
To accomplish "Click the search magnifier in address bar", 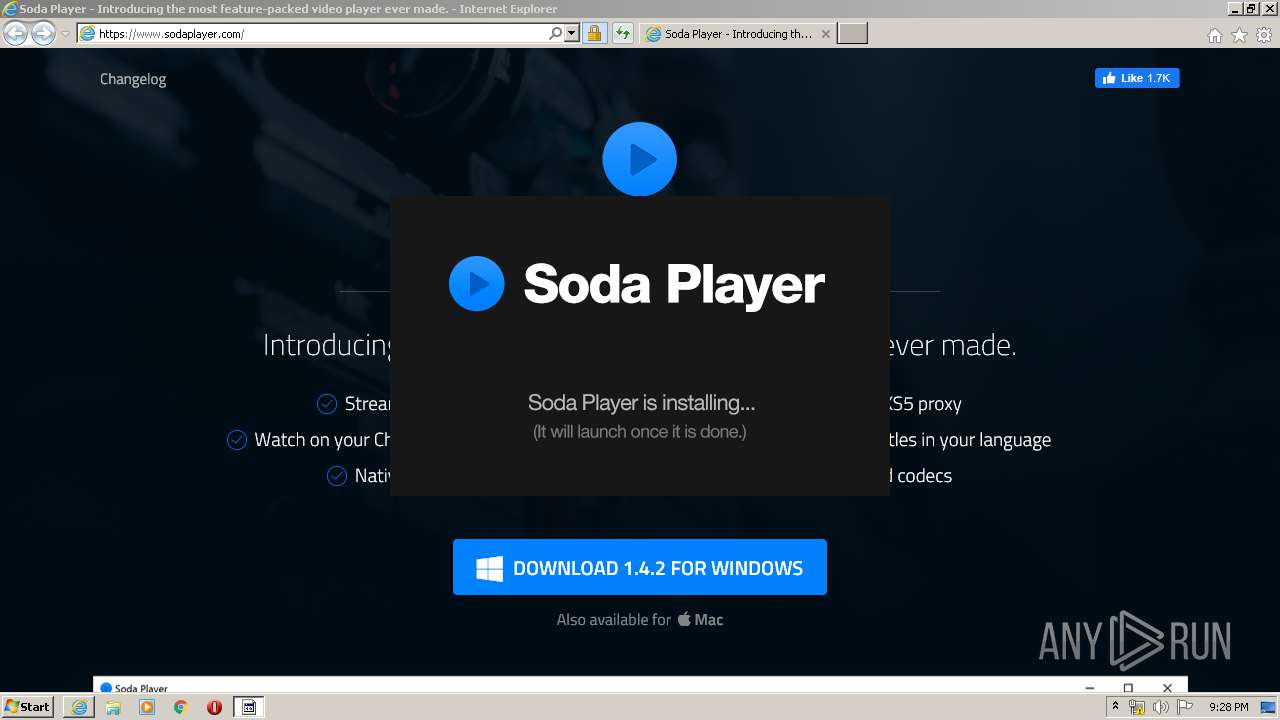I will (x=556, y=33).
